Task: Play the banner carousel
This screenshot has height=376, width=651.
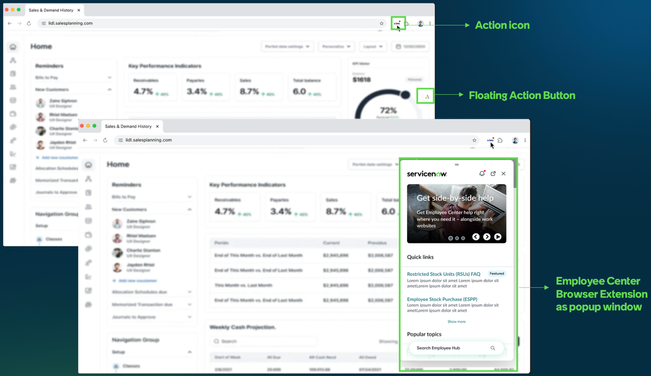Action: click(x=497, y=237)
